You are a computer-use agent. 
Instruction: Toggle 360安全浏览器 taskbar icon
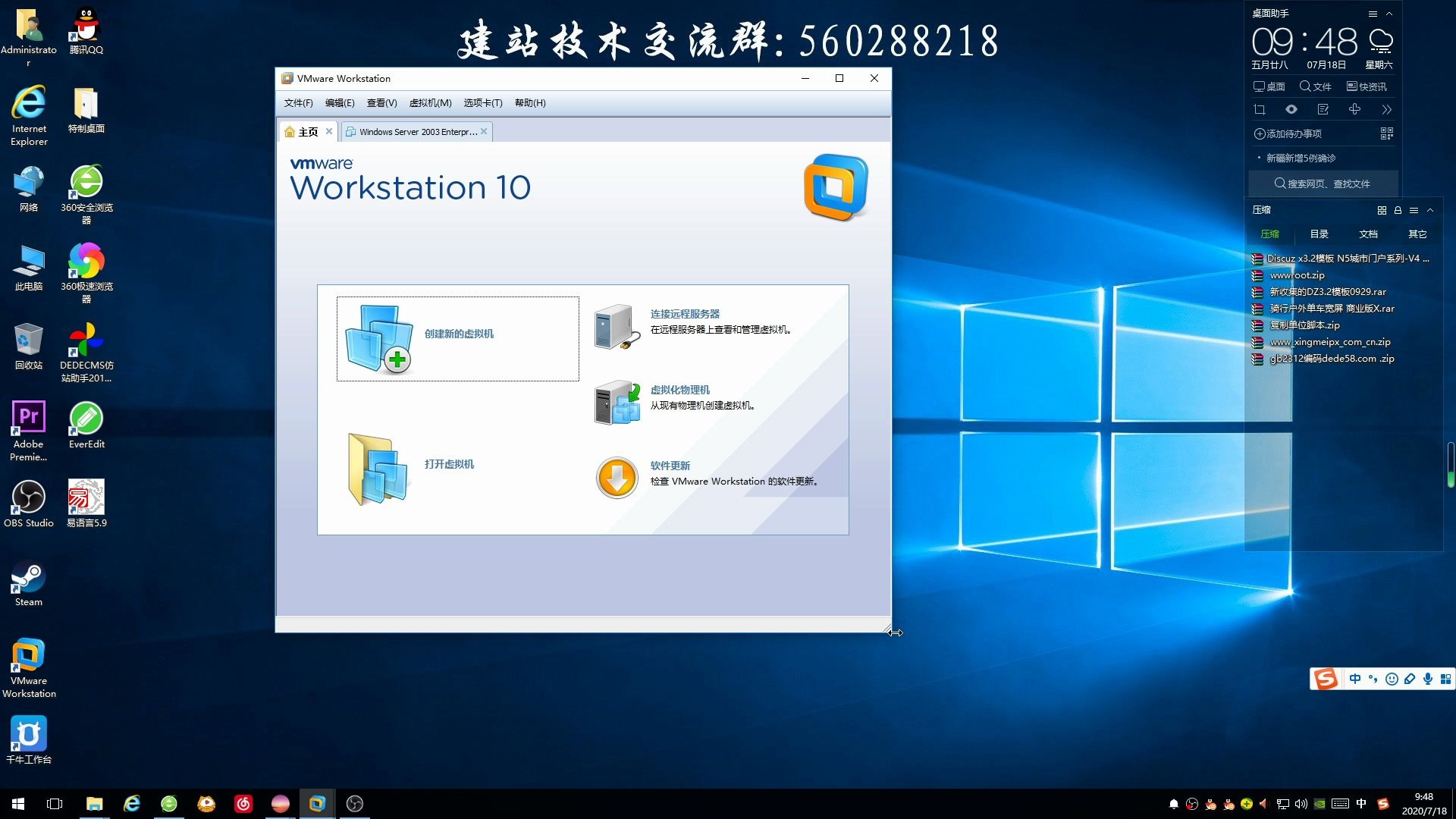click(x=166, y=803)
